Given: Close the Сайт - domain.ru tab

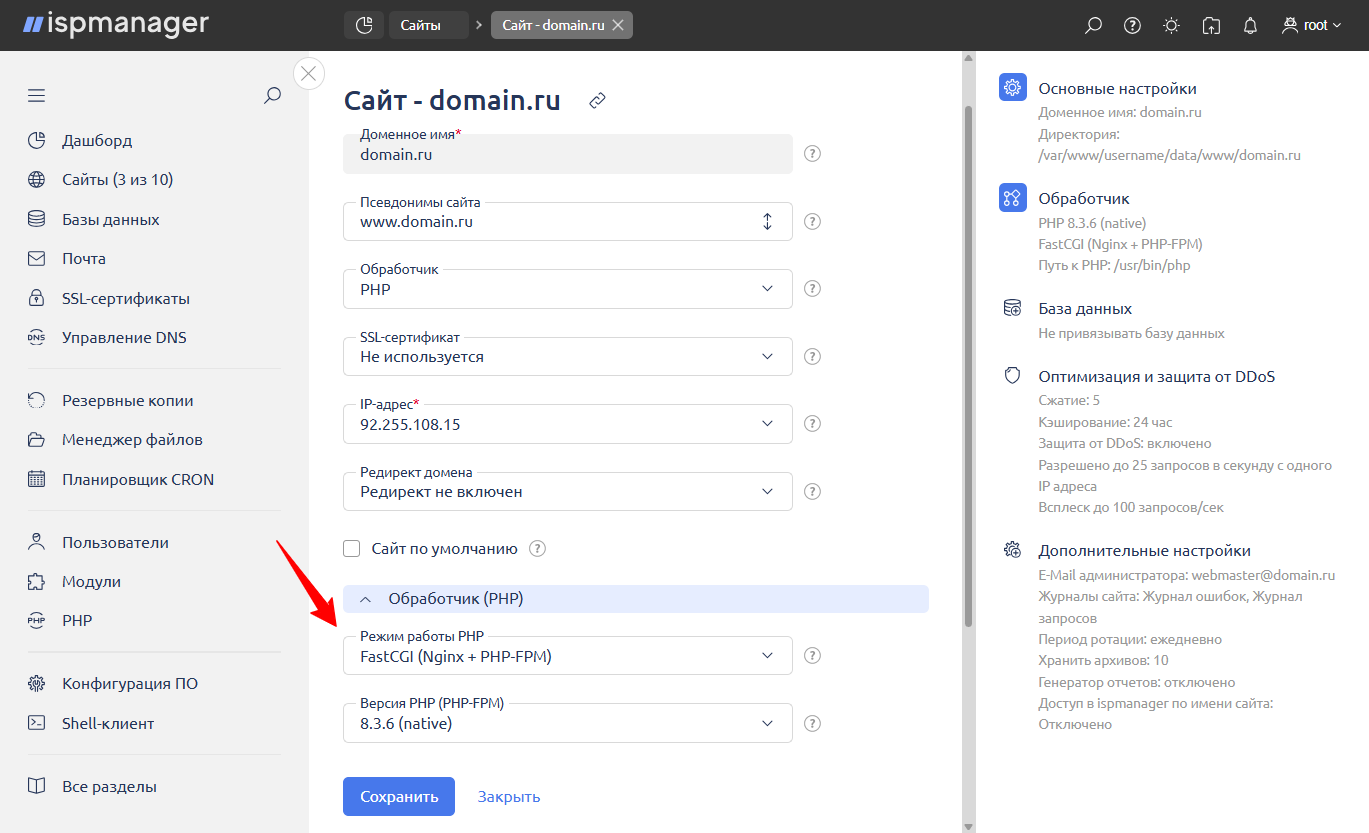Looking at the screenshot, I should [618, 26].
